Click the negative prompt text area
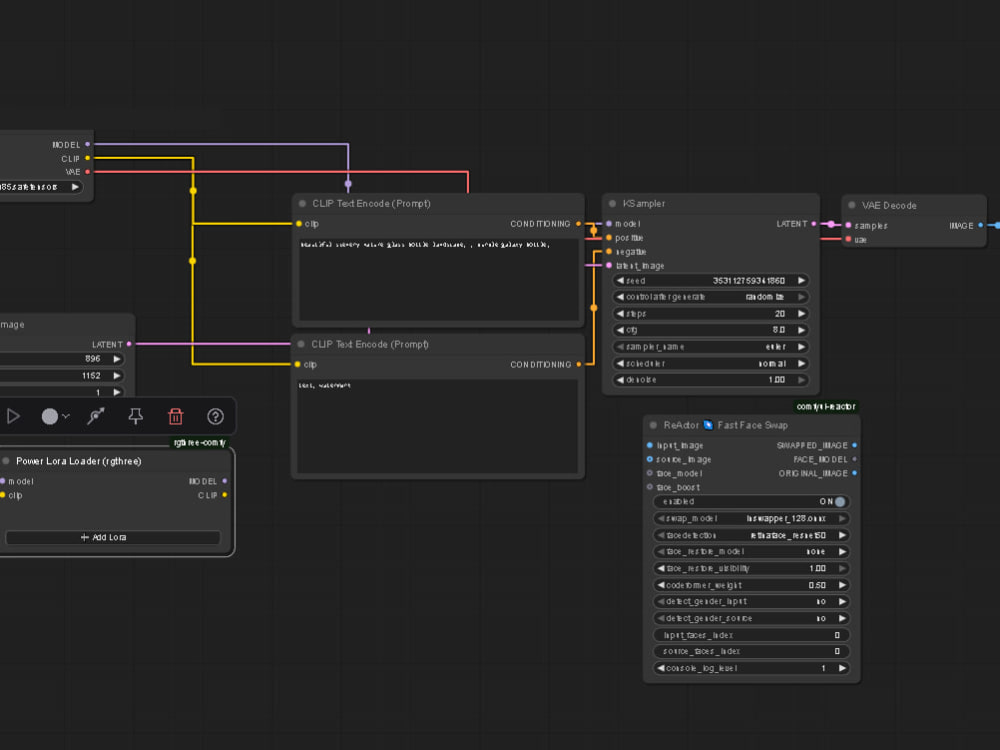Image resolution: width=1000 pixels, height=750 pixels. 438,426
